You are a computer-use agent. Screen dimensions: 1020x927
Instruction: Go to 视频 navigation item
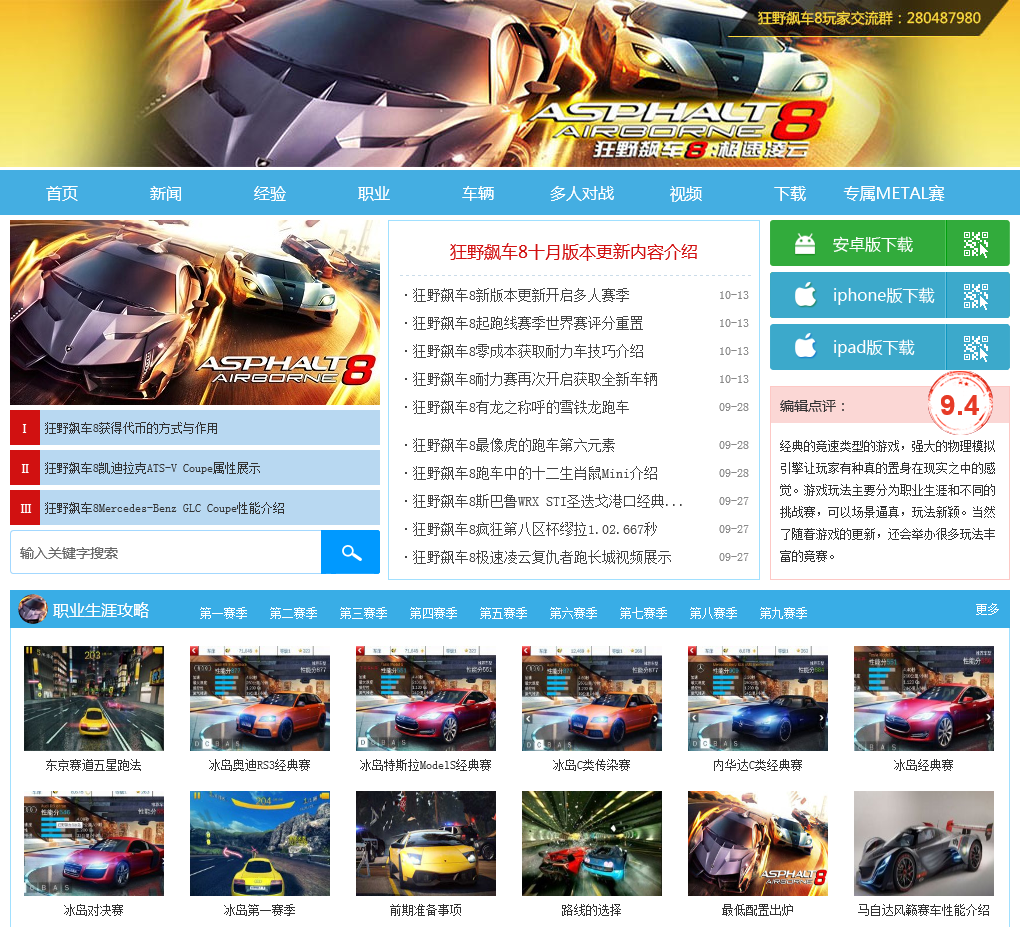[686, 193]
